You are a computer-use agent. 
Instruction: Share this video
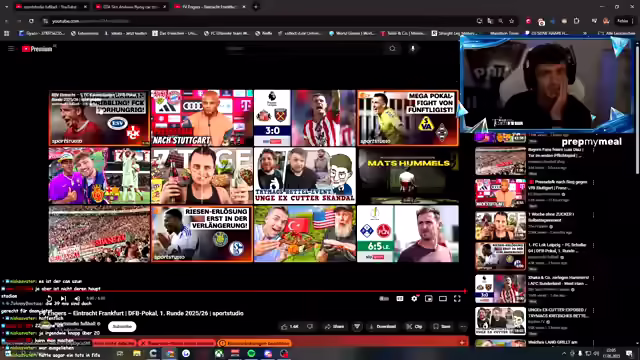tap(334, 327)
